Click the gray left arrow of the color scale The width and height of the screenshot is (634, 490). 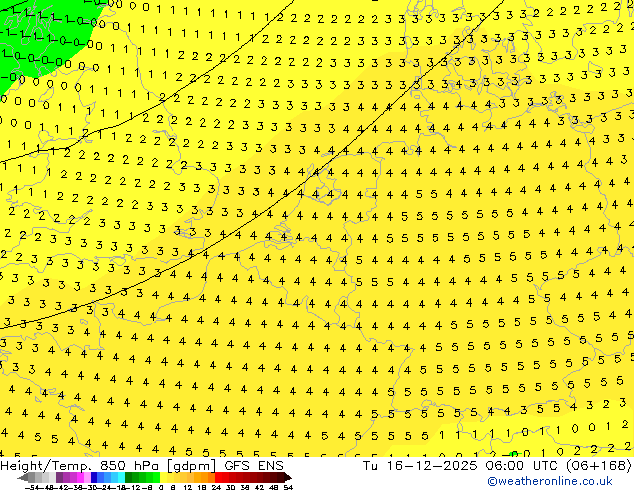(23, 477)
